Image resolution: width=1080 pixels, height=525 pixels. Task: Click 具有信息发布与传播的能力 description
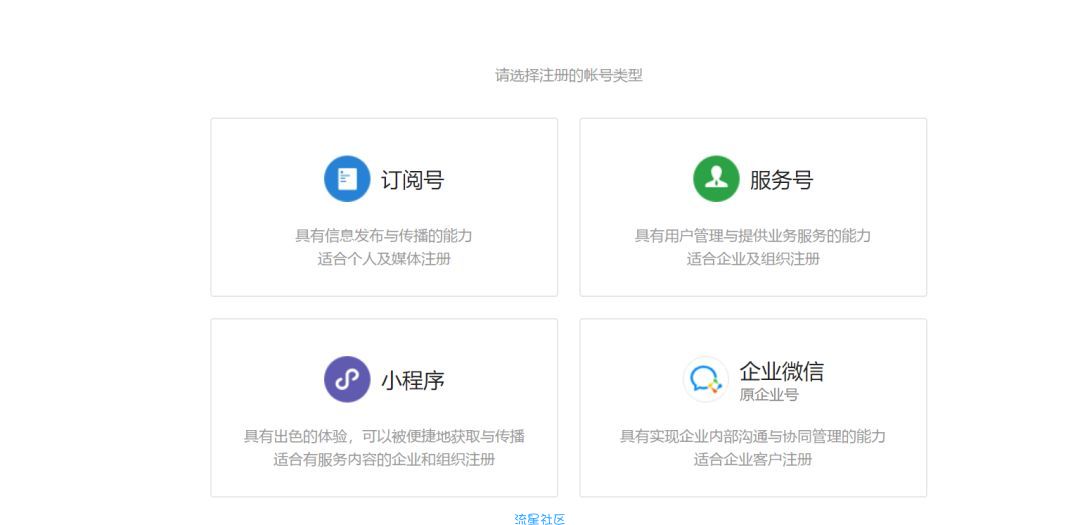(384, 236)
